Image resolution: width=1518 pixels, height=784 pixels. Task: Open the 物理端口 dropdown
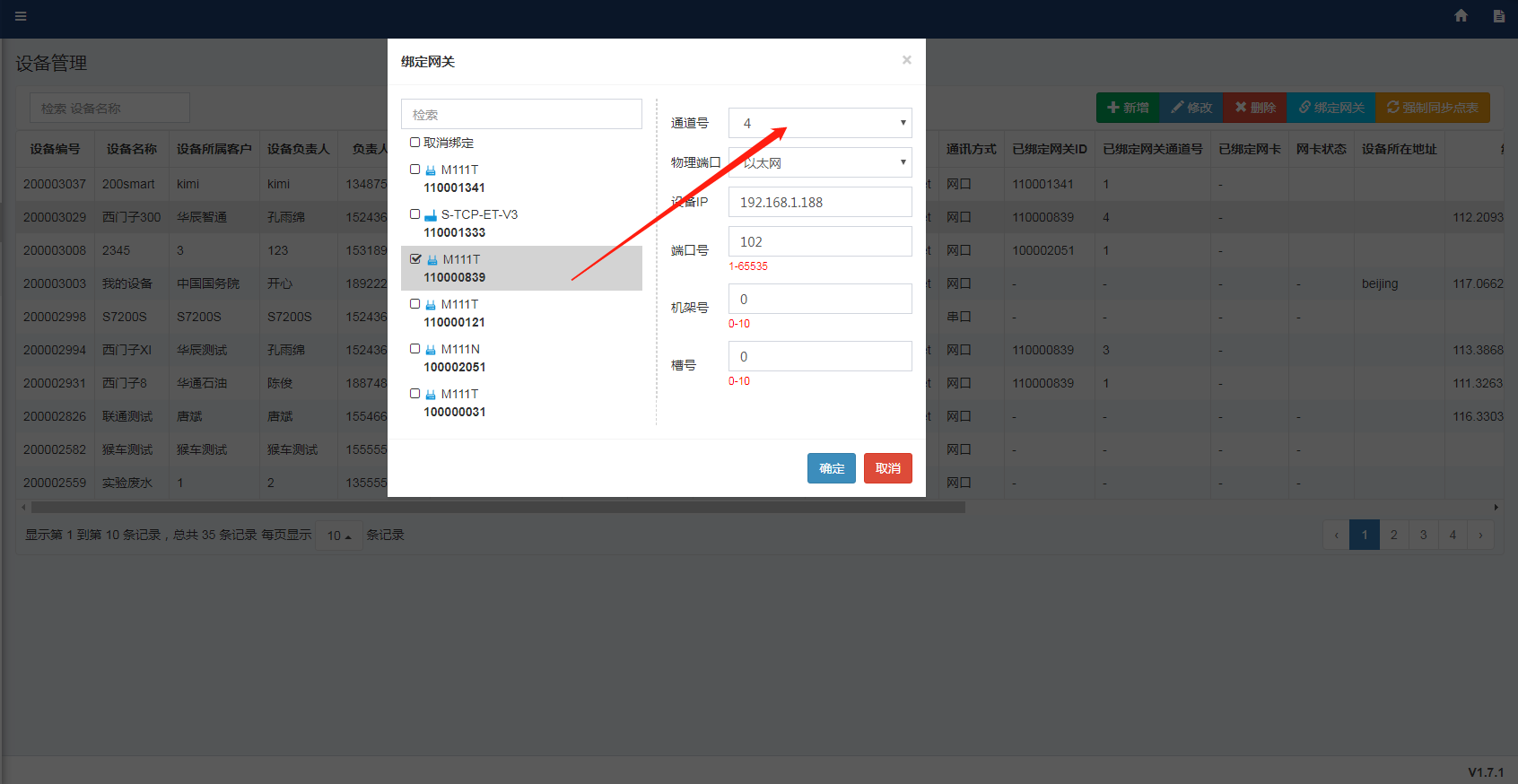819,162
